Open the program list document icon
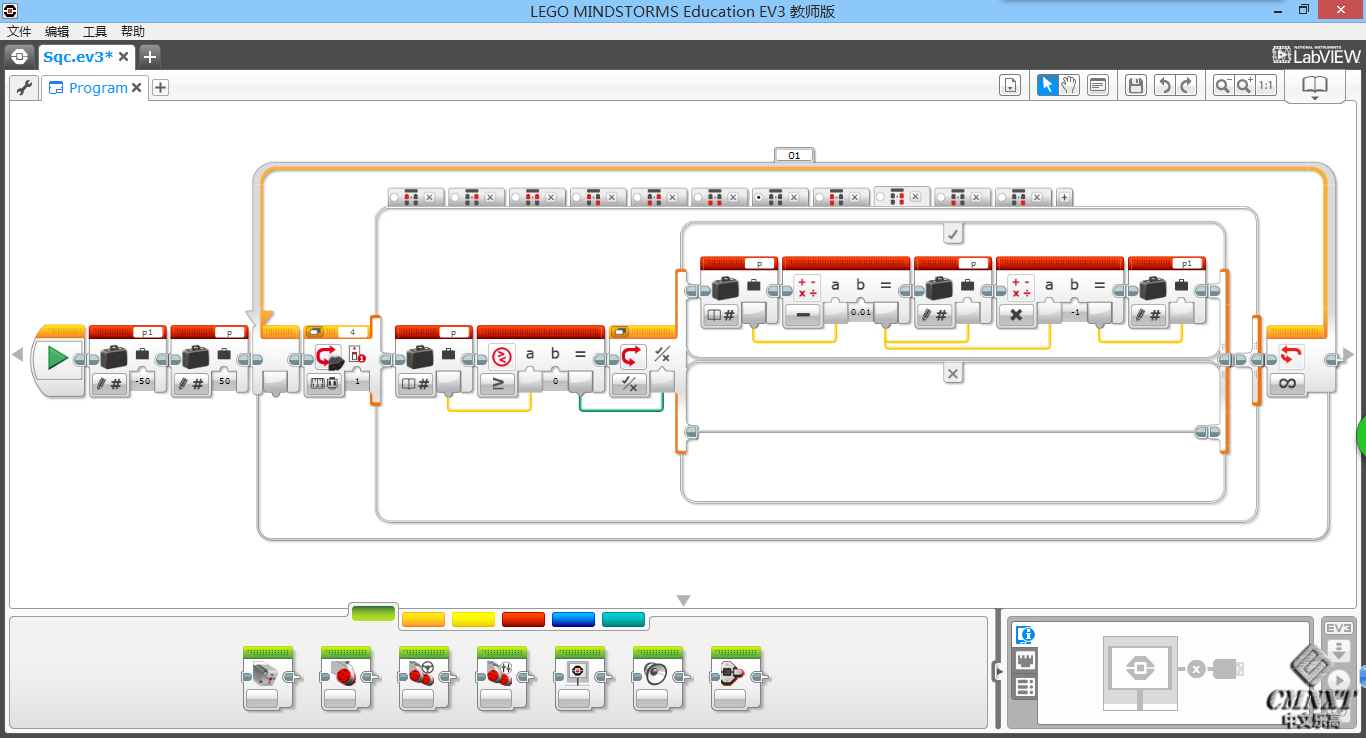This screenshot has height=738, width=1366. (x=1010, y=86)
